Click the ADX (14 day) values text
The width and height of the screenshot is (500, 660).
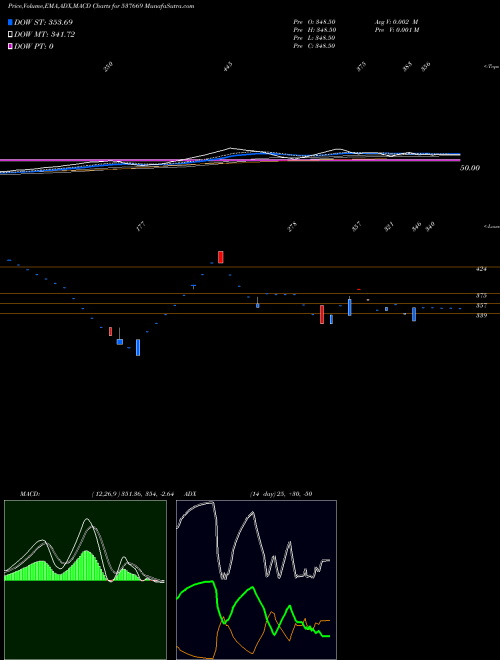coord(281,493)
